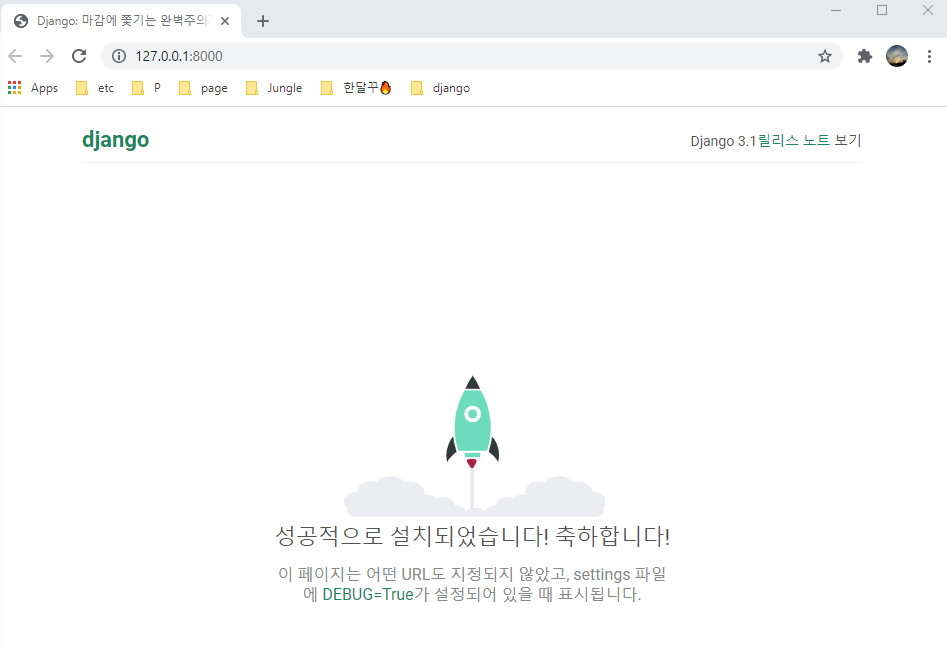Open the etc bookmark folder
This screenshot has width=947, height=648.
click(x=95, y=88)
